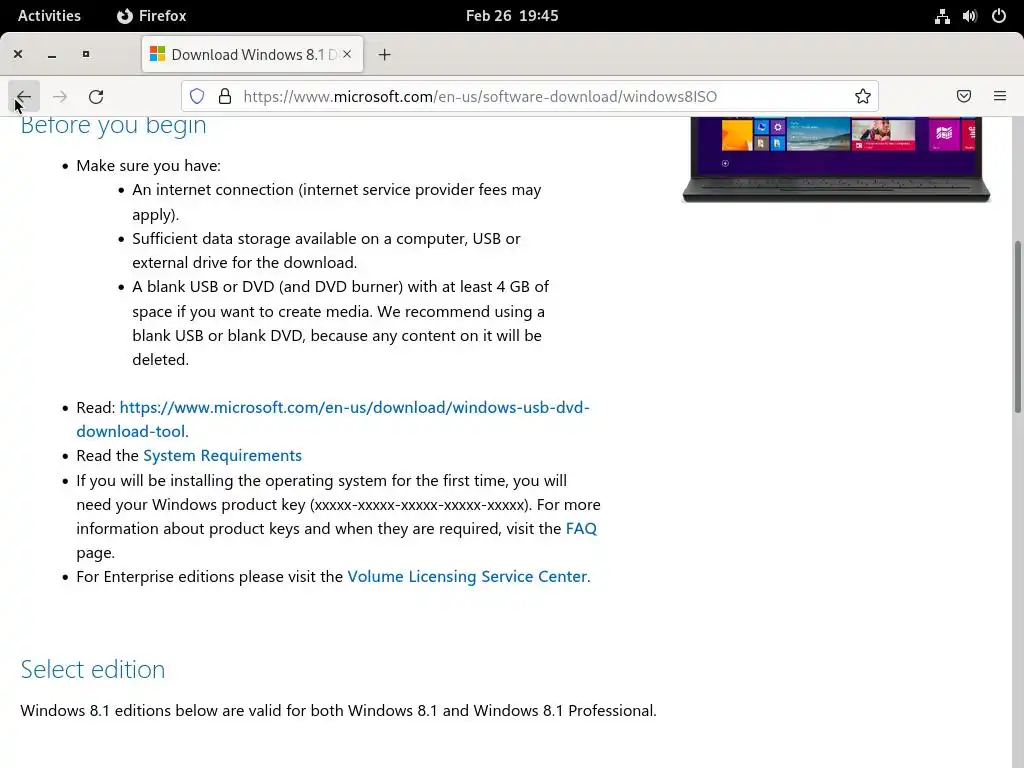Image resolution: width=1024 pixels, height=768 pixels.
Task: Click the 'A blank USB or DVD' bullet
Action: (340, 323)
